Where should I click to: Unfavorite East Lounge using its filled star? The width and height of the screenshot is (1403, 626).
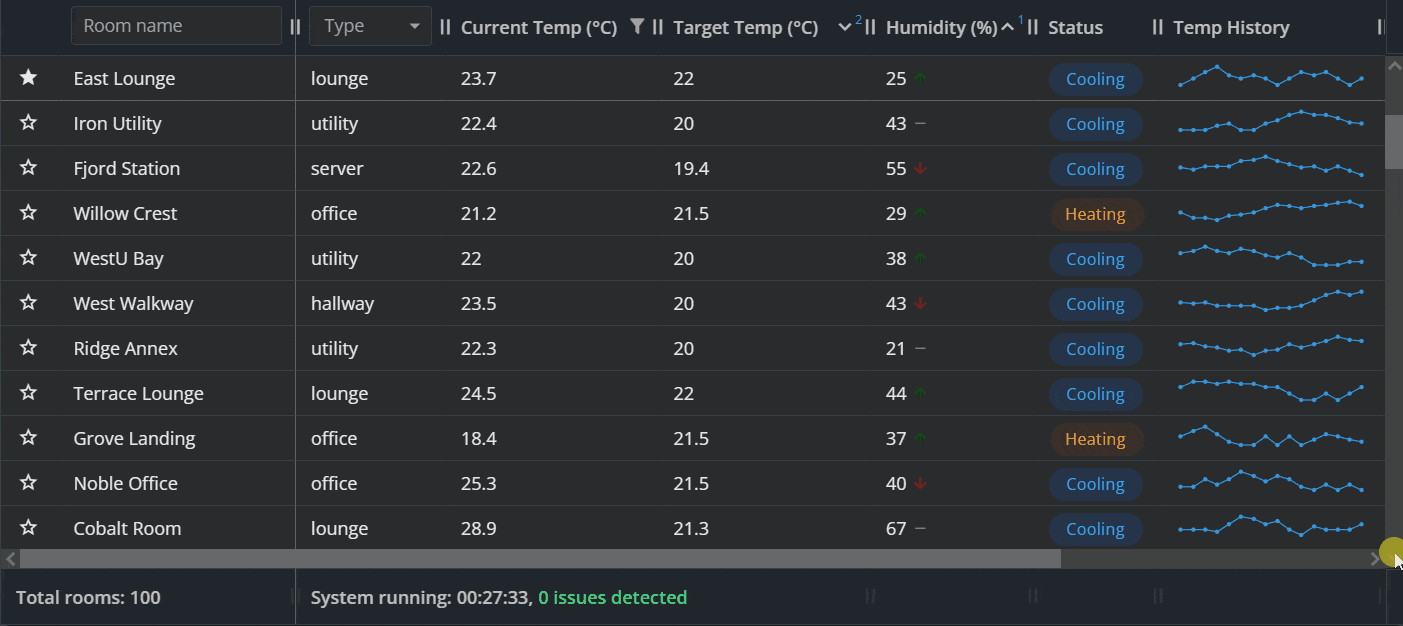[28, 78]
